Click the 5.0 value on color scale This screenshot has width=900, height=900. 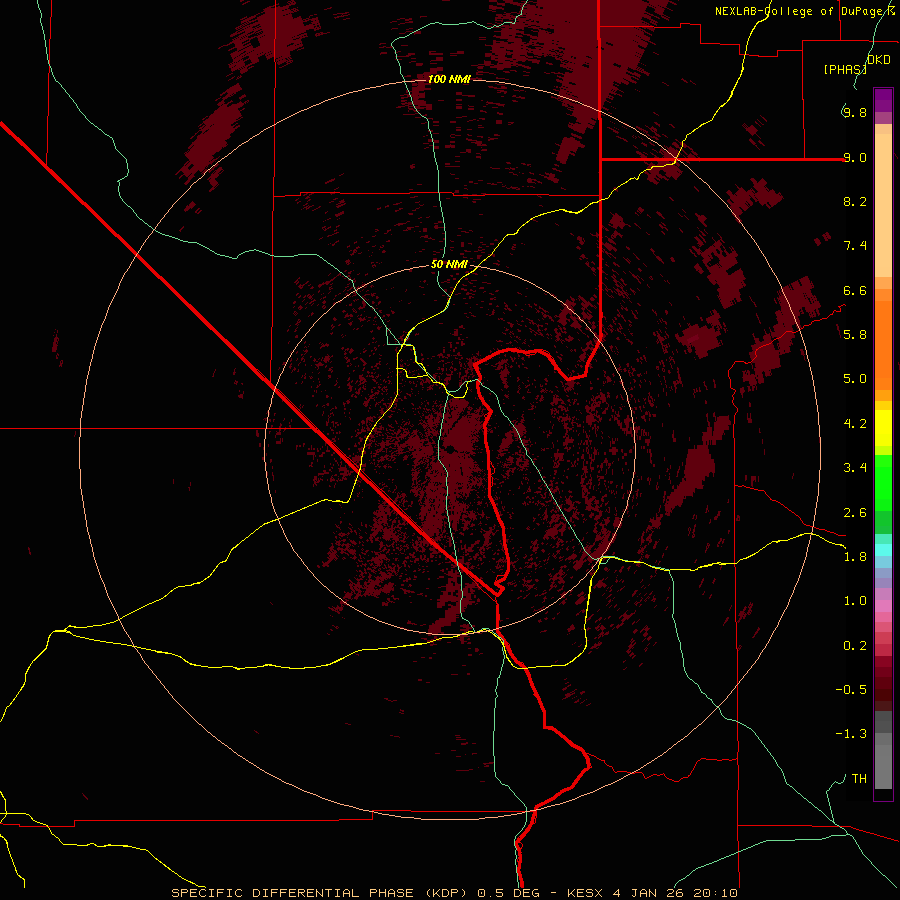tap(854, 379)
